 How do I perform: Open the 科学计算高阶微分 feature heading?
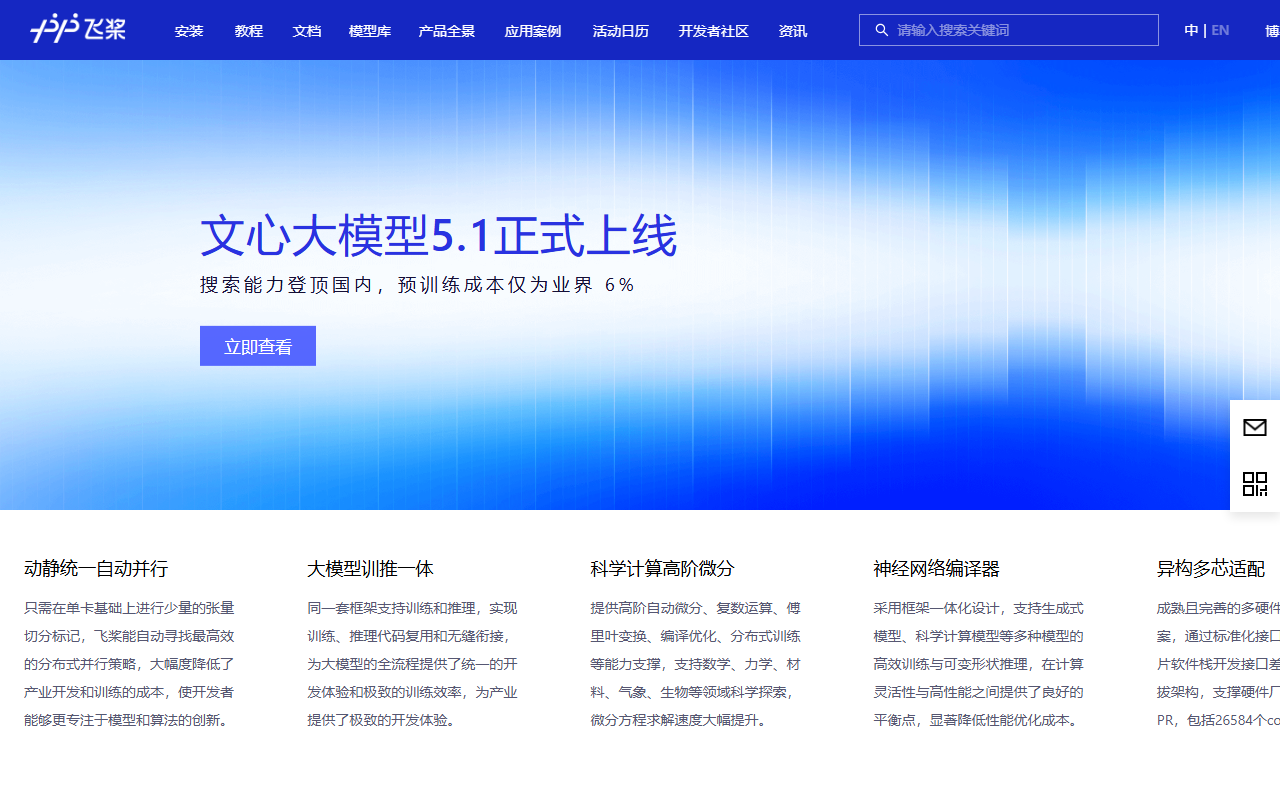point(662,569)
